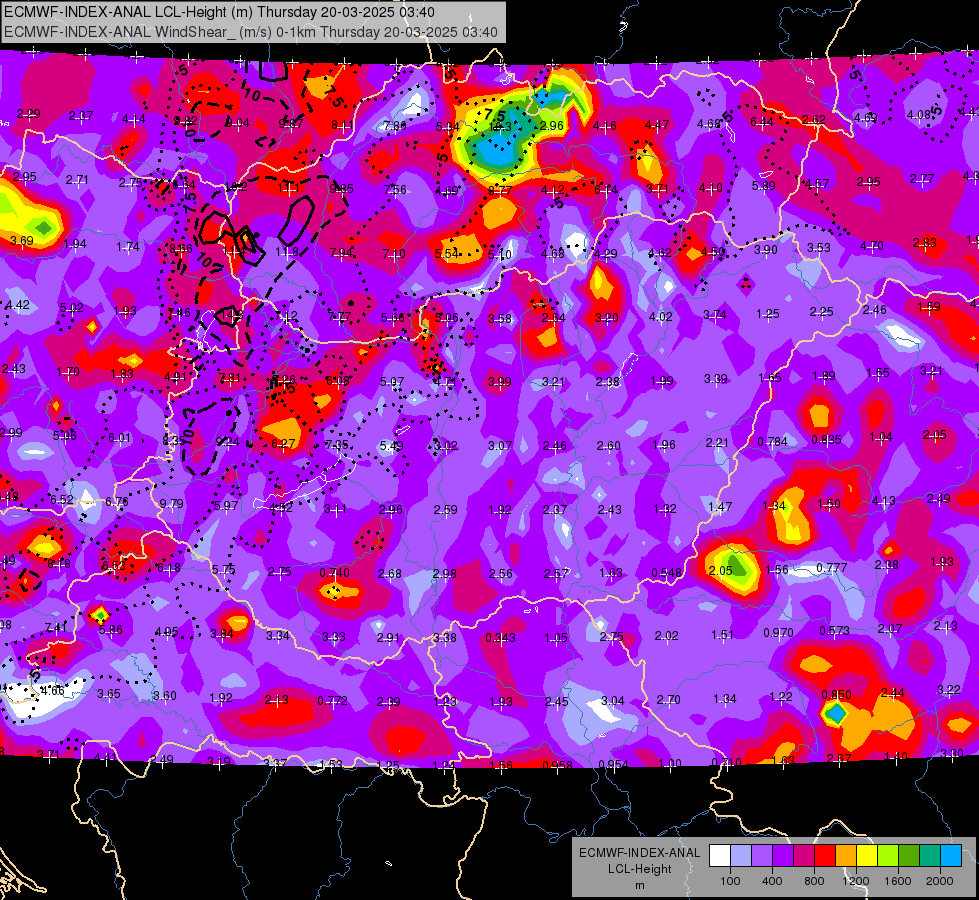
Task: Click the legend label 'LCL-Height'
Action: coord(640,869)
